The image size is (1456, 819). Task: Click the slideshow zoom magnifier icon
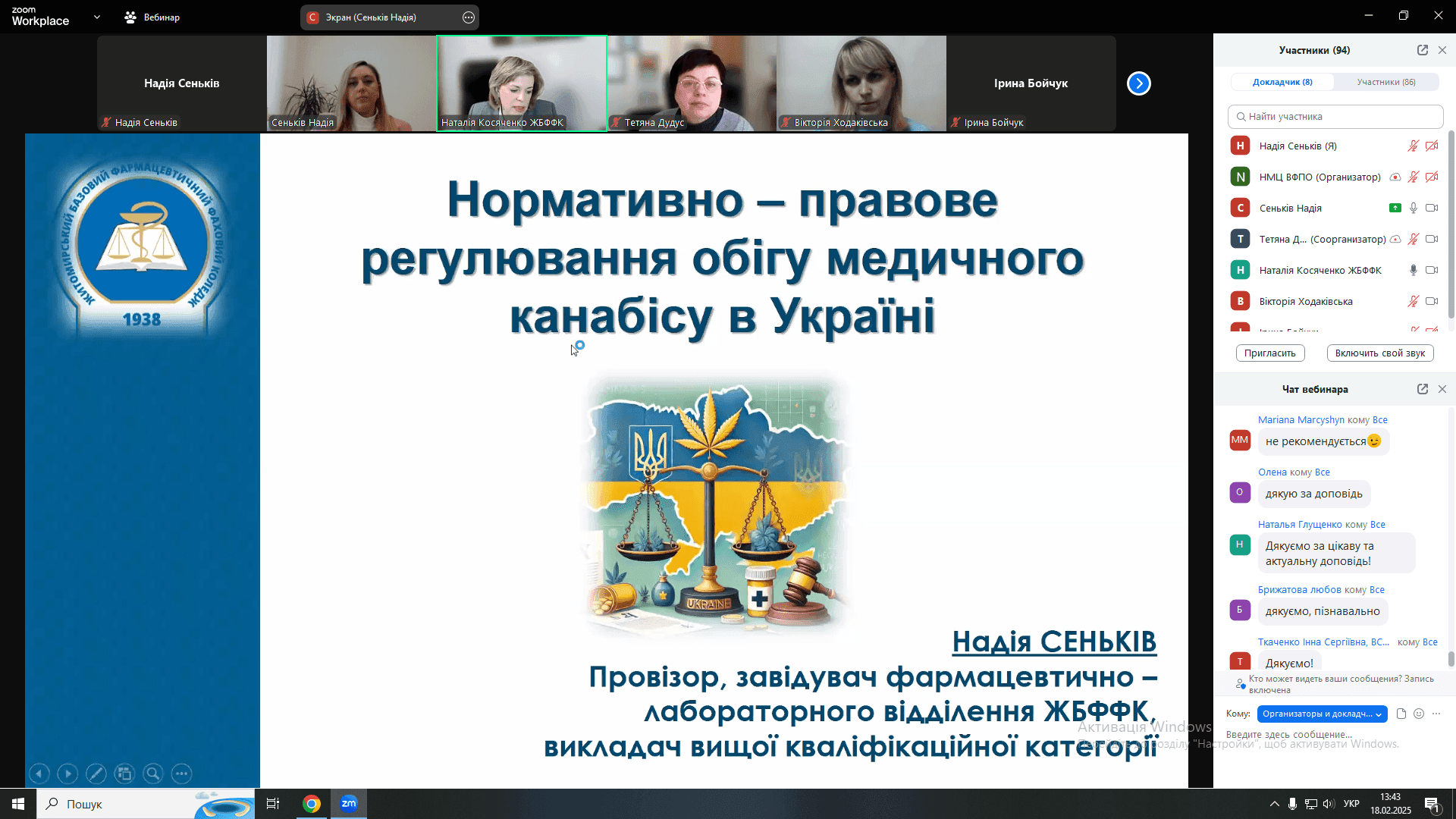(153, 773)
